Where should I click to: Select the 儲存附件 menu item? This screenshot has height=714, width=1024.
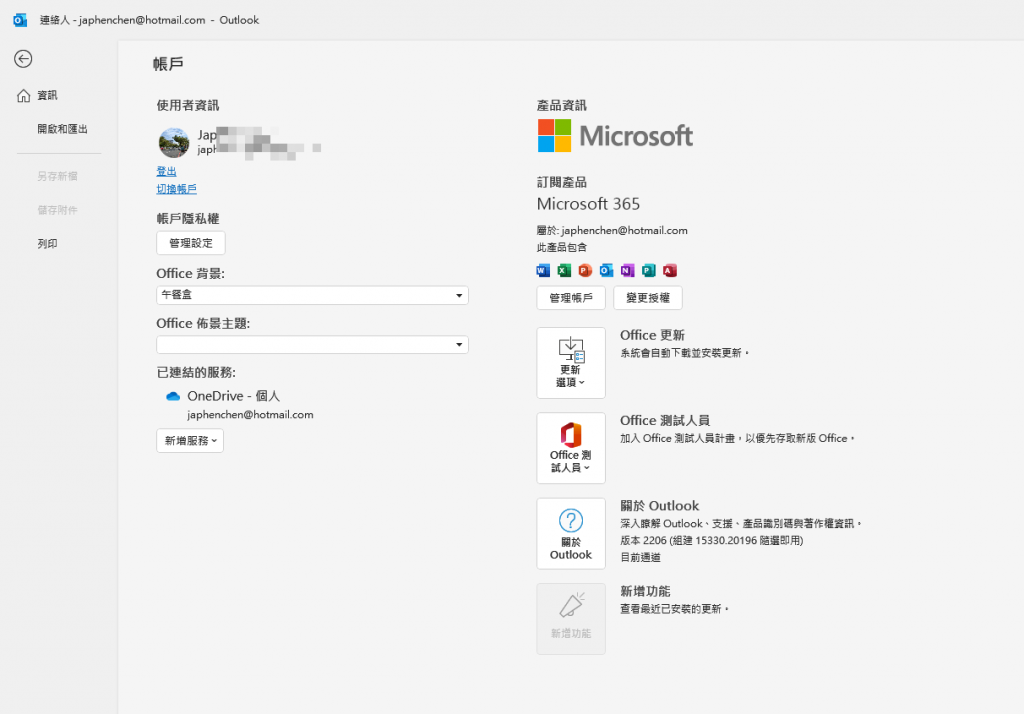point(57,210)
